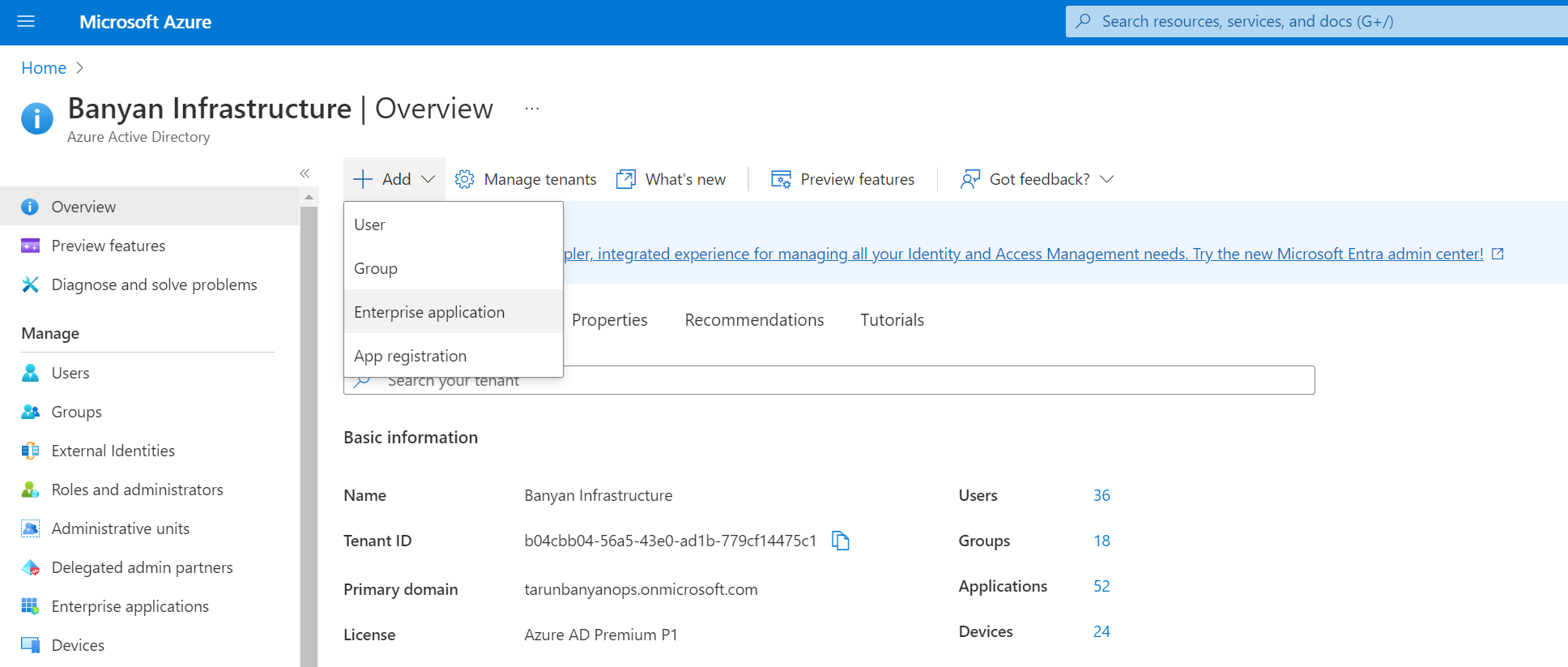Collapse the Add dropdown chevron

[x=428, y=179]
